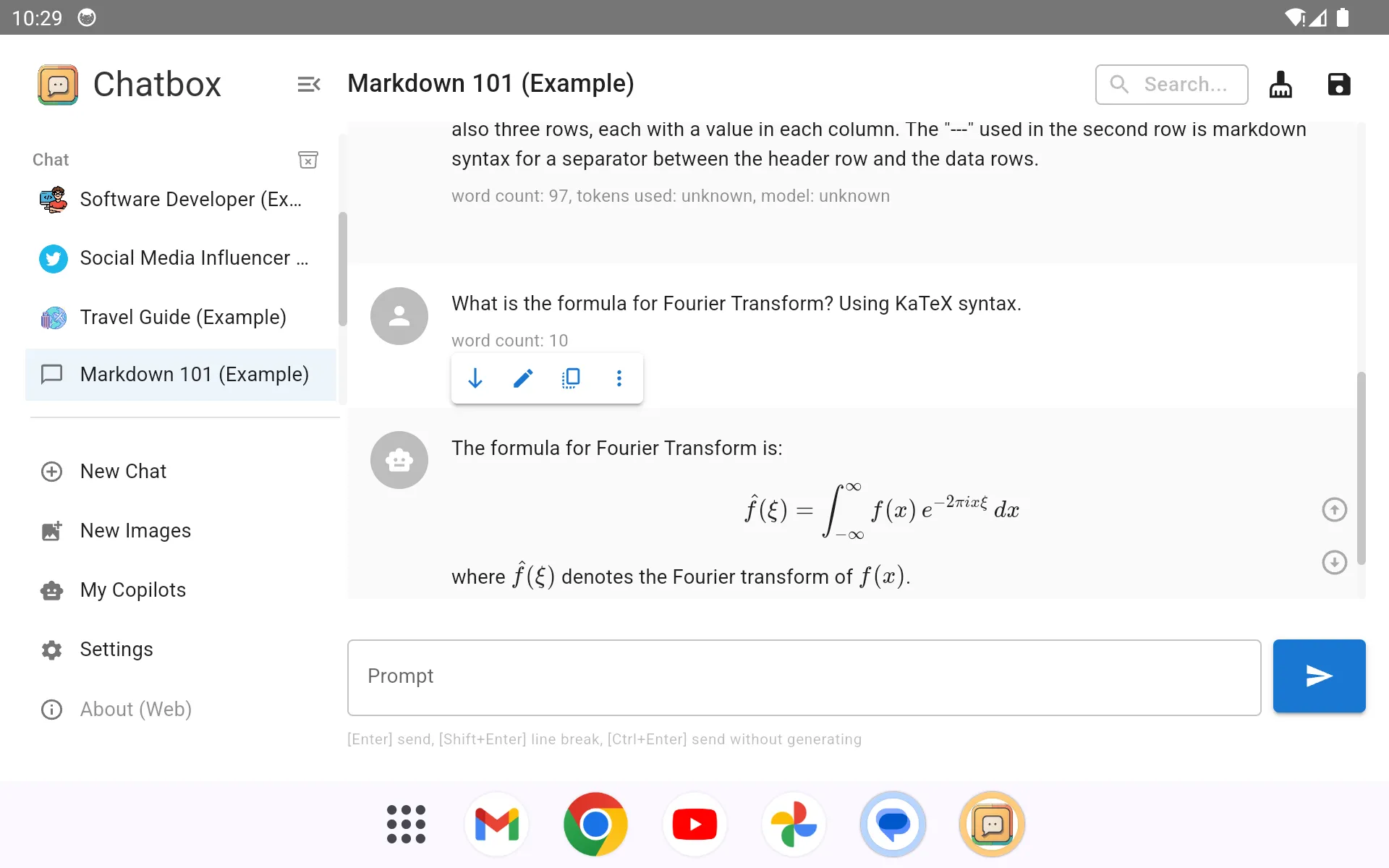Viewport: 1389px width, 868px height.
Task: Click the download/export message icon
Action: [x=475, y=378]
